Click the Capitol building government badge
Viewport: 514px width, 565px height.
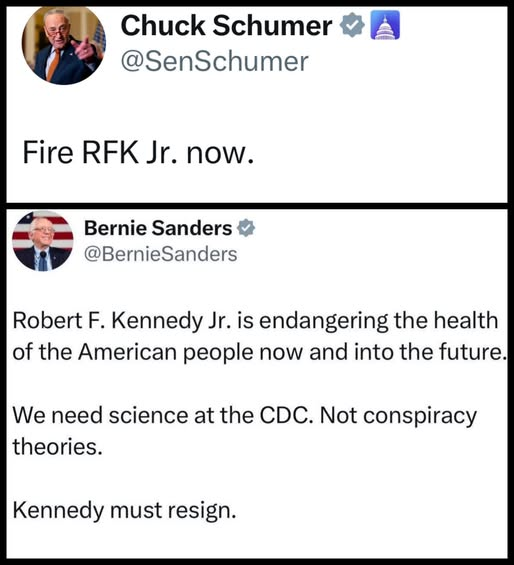(x=385, y=25)
